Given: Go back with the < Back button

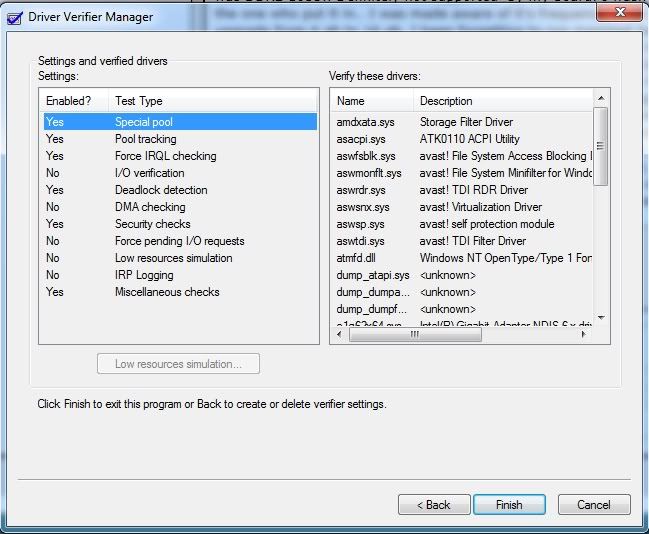Looking at the screenshot, I should pos(434,505).
